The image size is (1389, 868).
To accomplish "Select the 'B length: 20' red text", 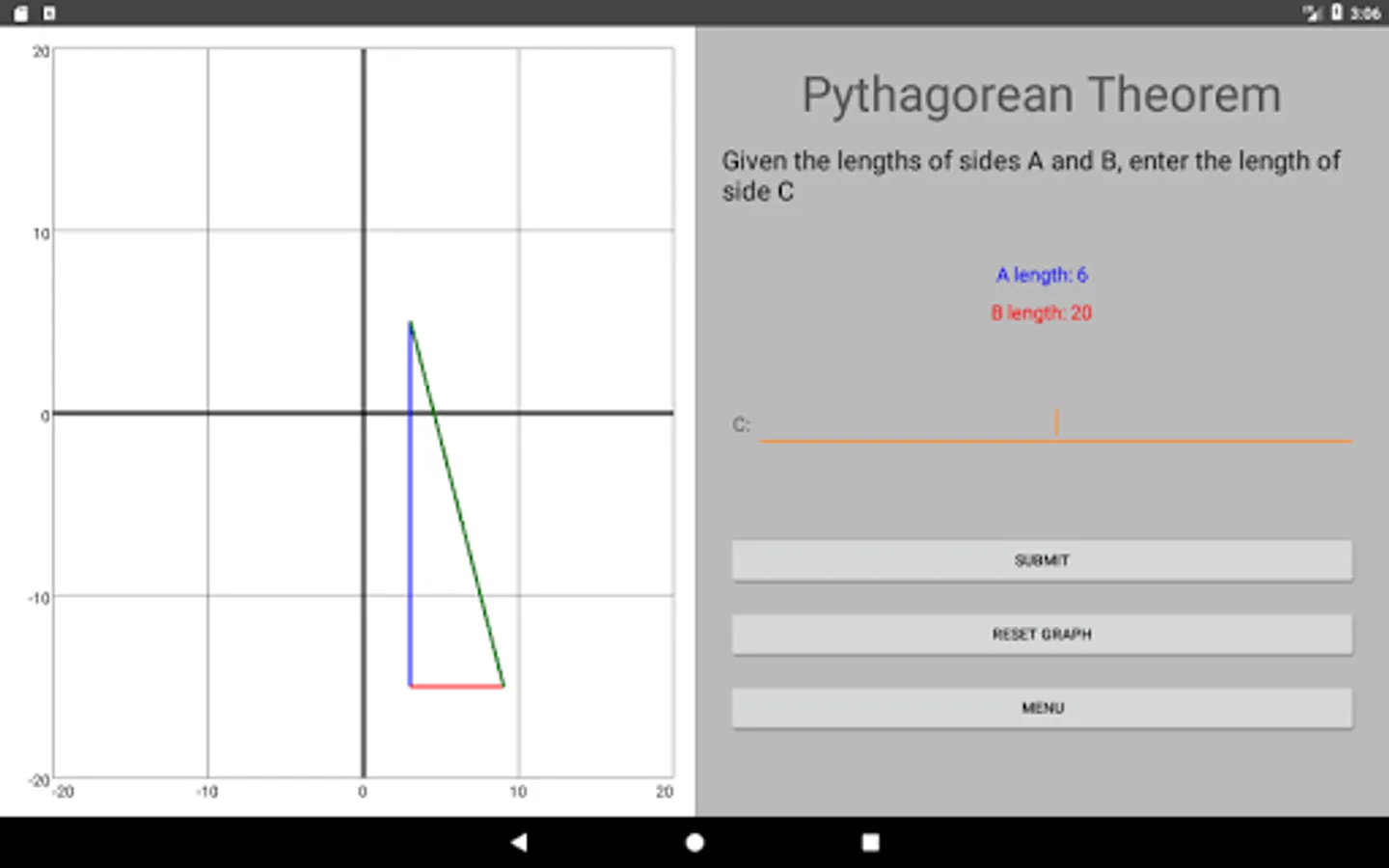I will coord(1042,312).
